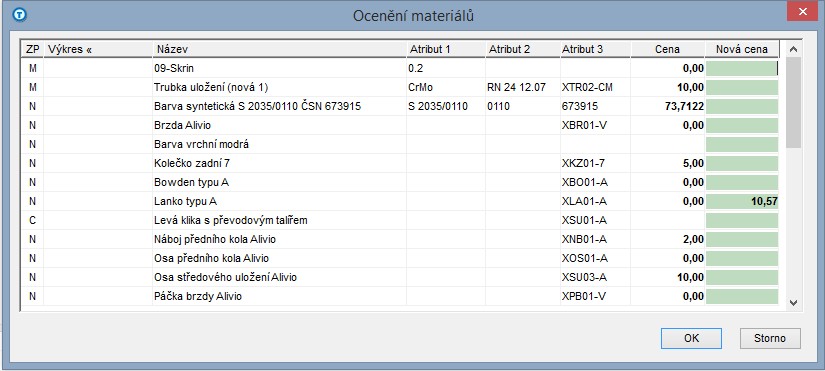Edit Nová cena for Osa předního kola
The height and width of the screenshot is (371, 825).
pyautogui.click(x=742, y=258)
